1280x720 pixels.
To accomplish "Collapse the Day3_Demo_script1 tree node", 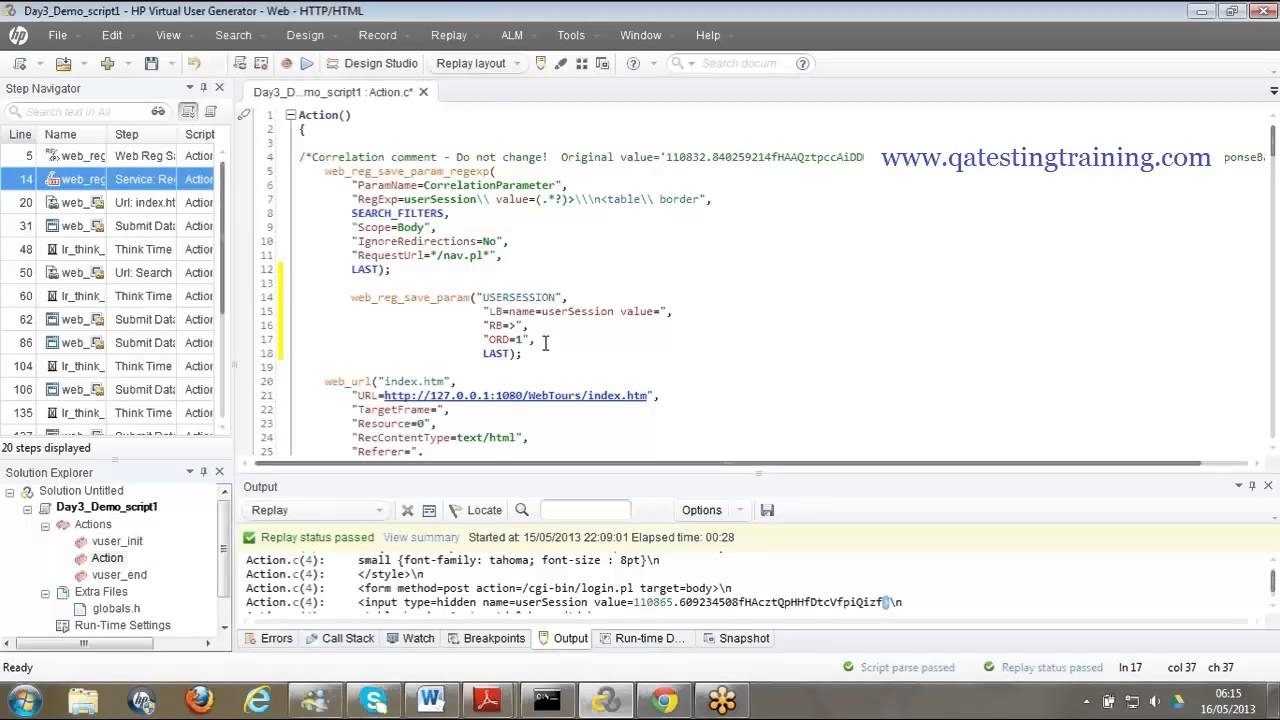I will 28,509.
